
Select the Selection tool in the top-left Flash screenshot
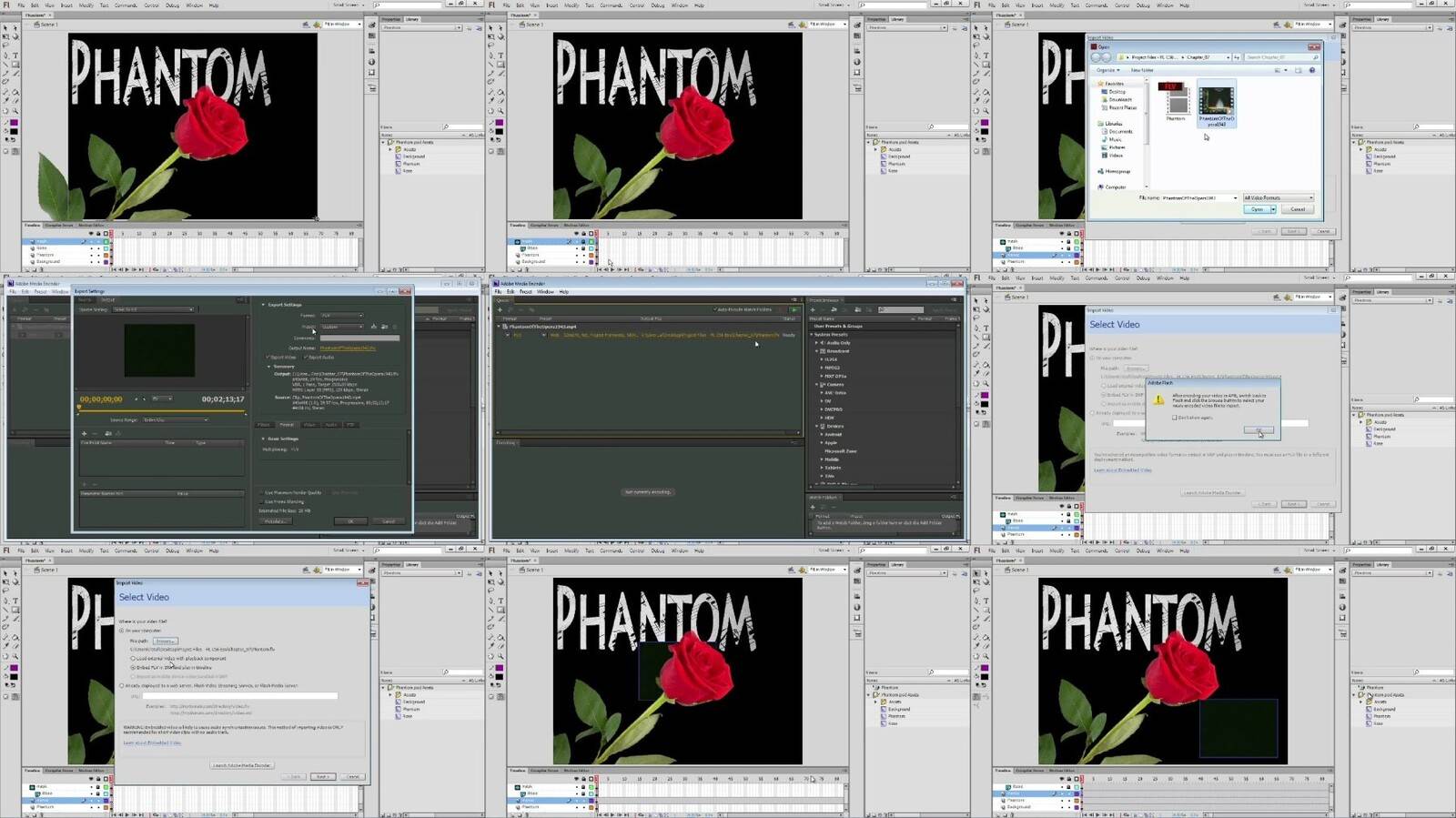[x=6, y=29]
